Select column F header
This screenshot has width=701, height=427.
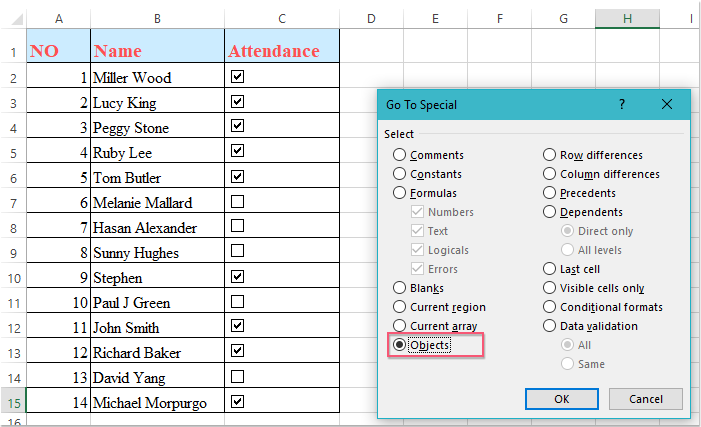(x=499, y=19)
